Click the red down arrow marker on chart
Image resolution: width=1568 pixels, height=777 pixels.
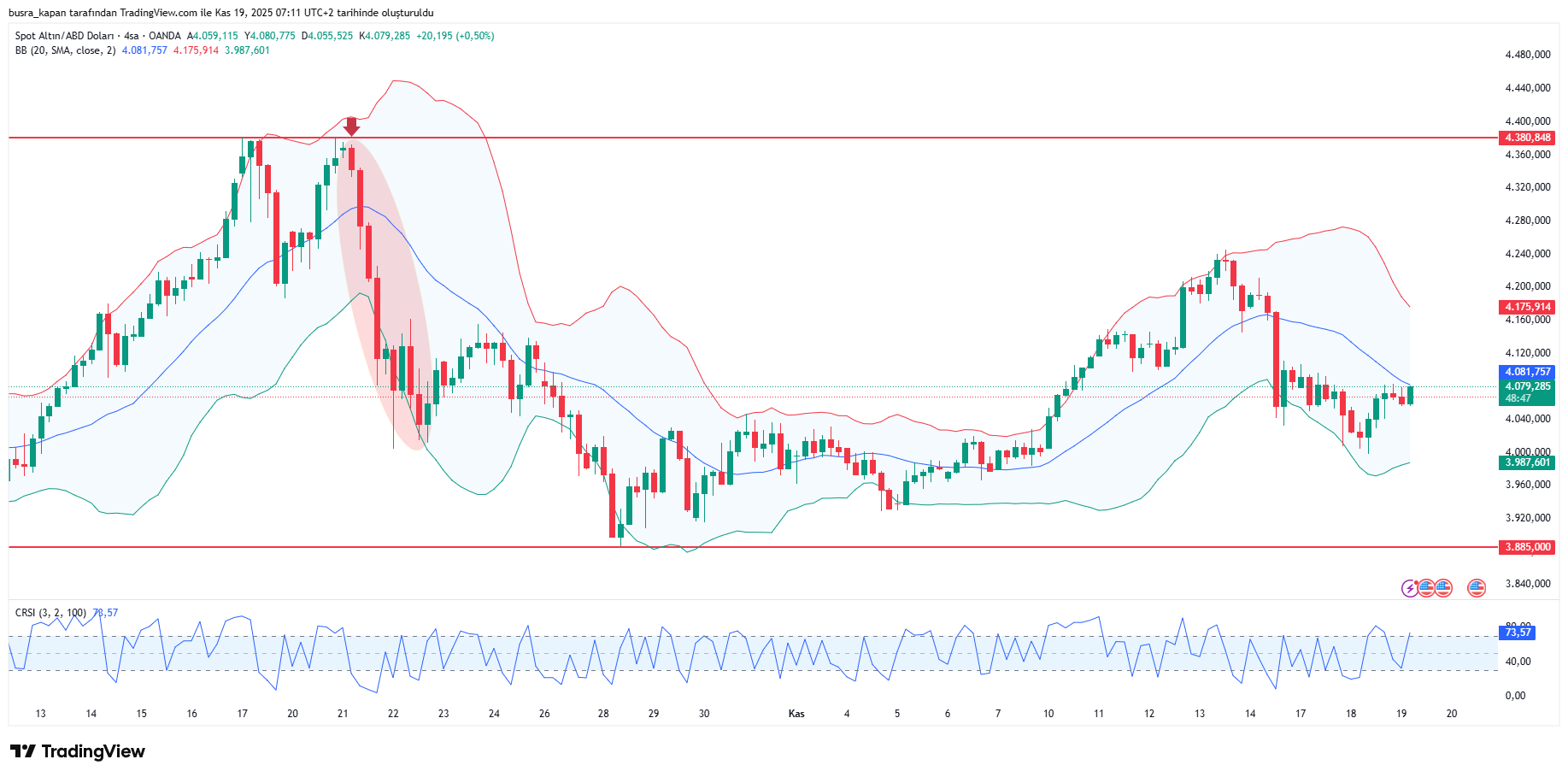point(351,127)
